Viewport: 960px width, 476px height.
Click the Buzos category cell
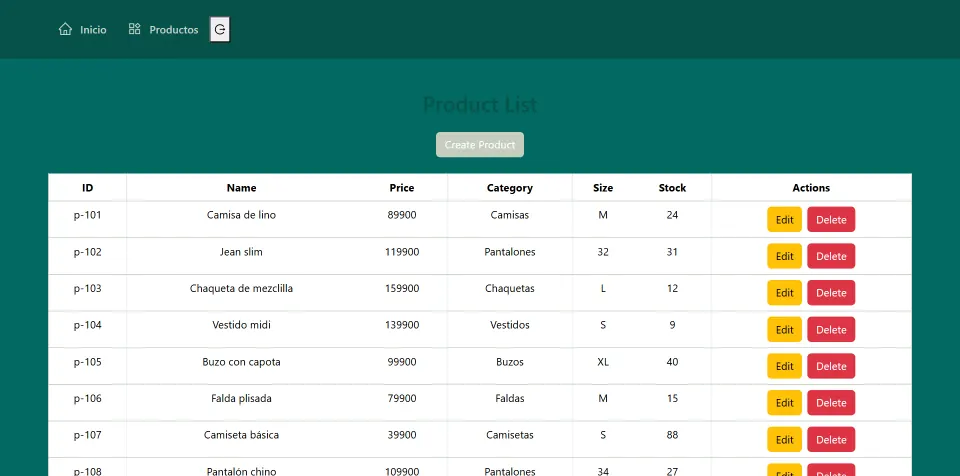click(509, 366)
